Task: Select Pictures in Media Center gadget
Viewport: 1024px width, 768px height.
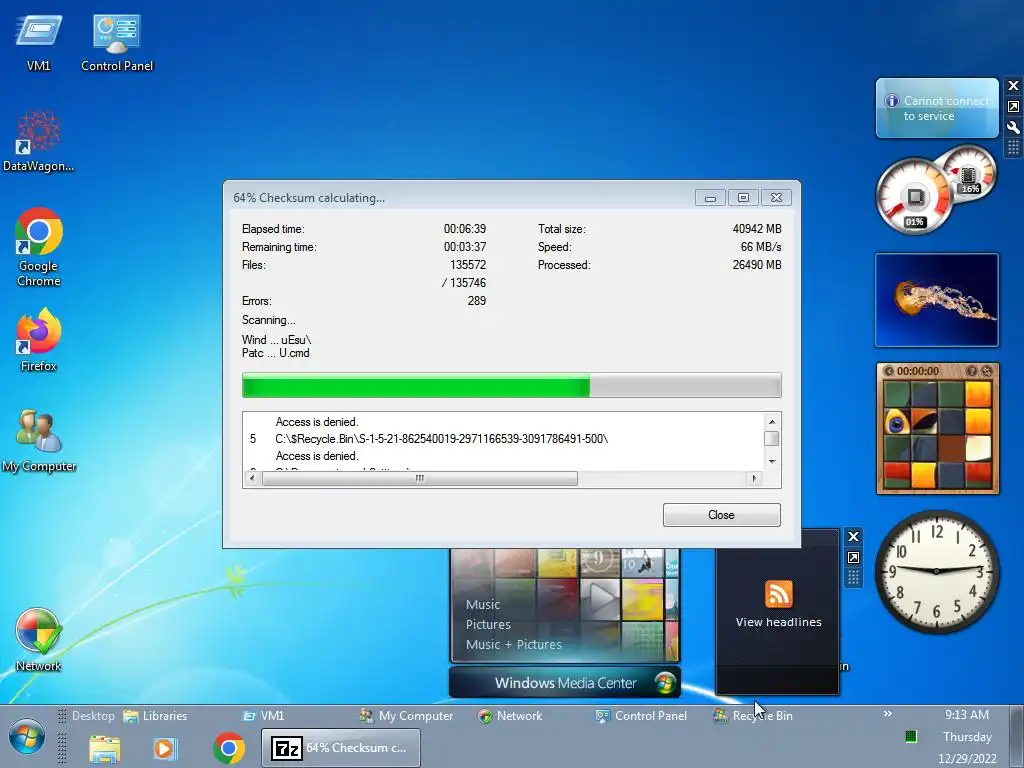Action: (x=488, y=624)
